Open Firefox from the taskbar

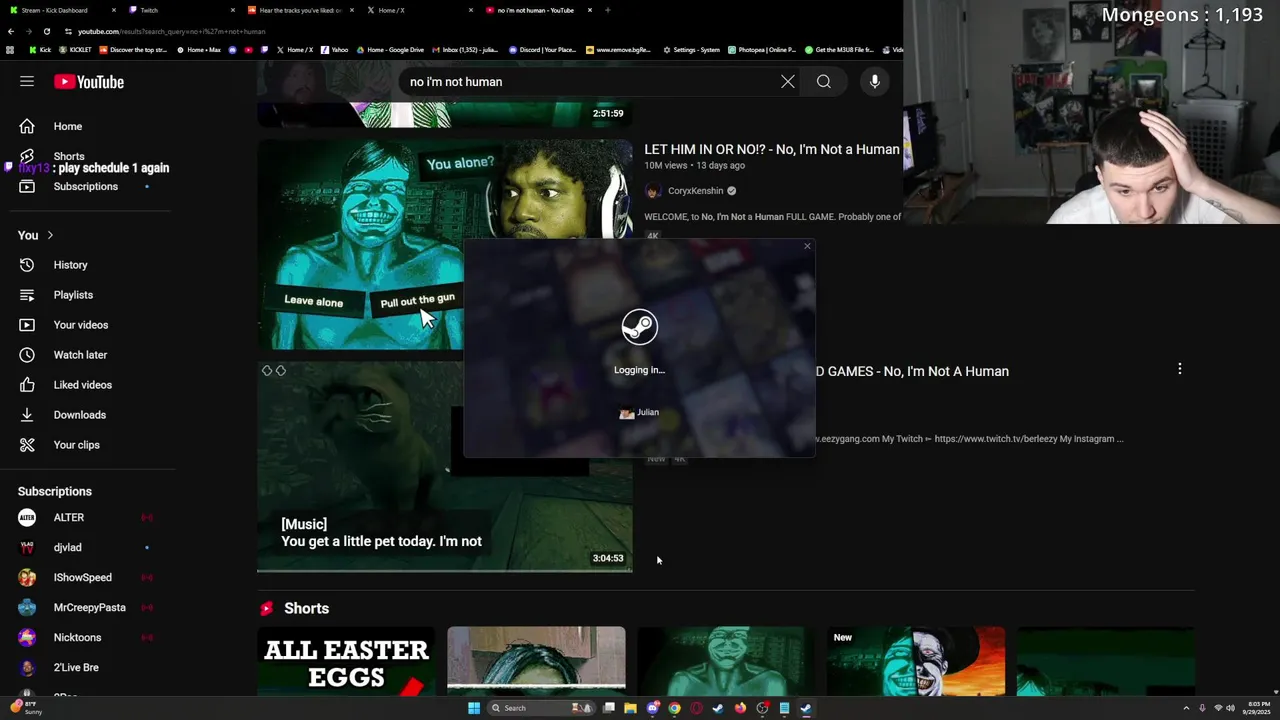(740, 708)
